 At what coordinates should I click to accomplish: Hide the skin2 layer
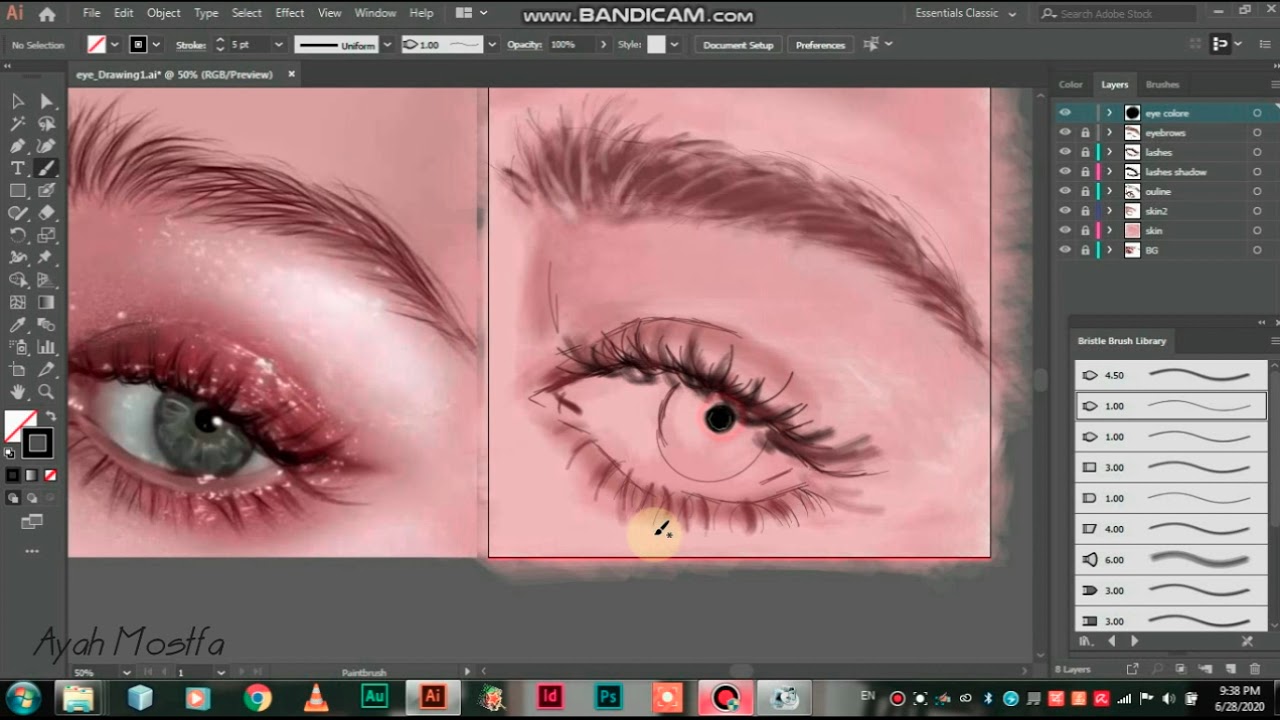(1065, 211)
